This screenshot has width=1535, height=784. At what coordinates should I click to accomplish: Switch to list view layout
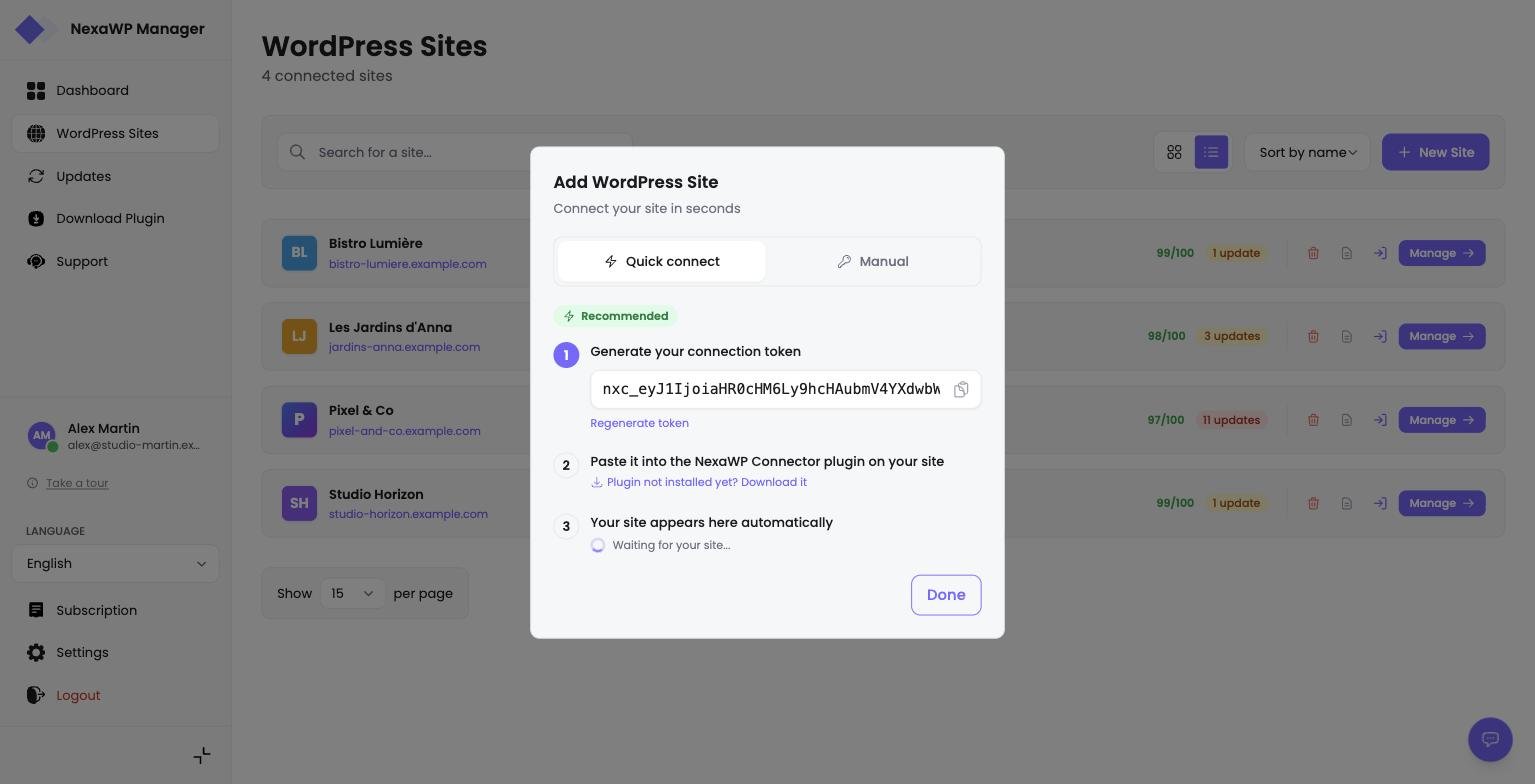coord(1211,152)
